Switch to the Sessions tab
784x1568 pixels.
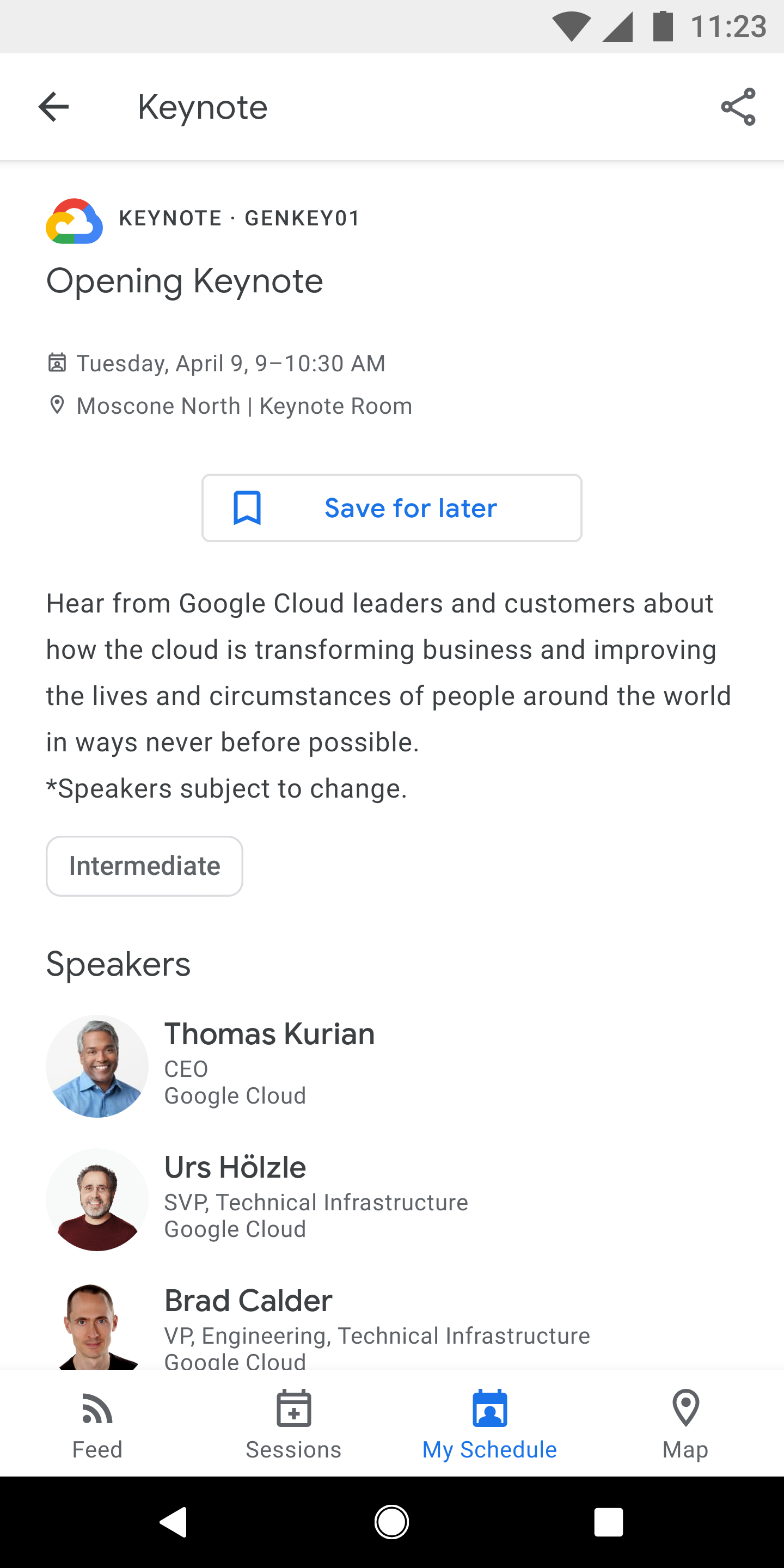coord(294,1424)
